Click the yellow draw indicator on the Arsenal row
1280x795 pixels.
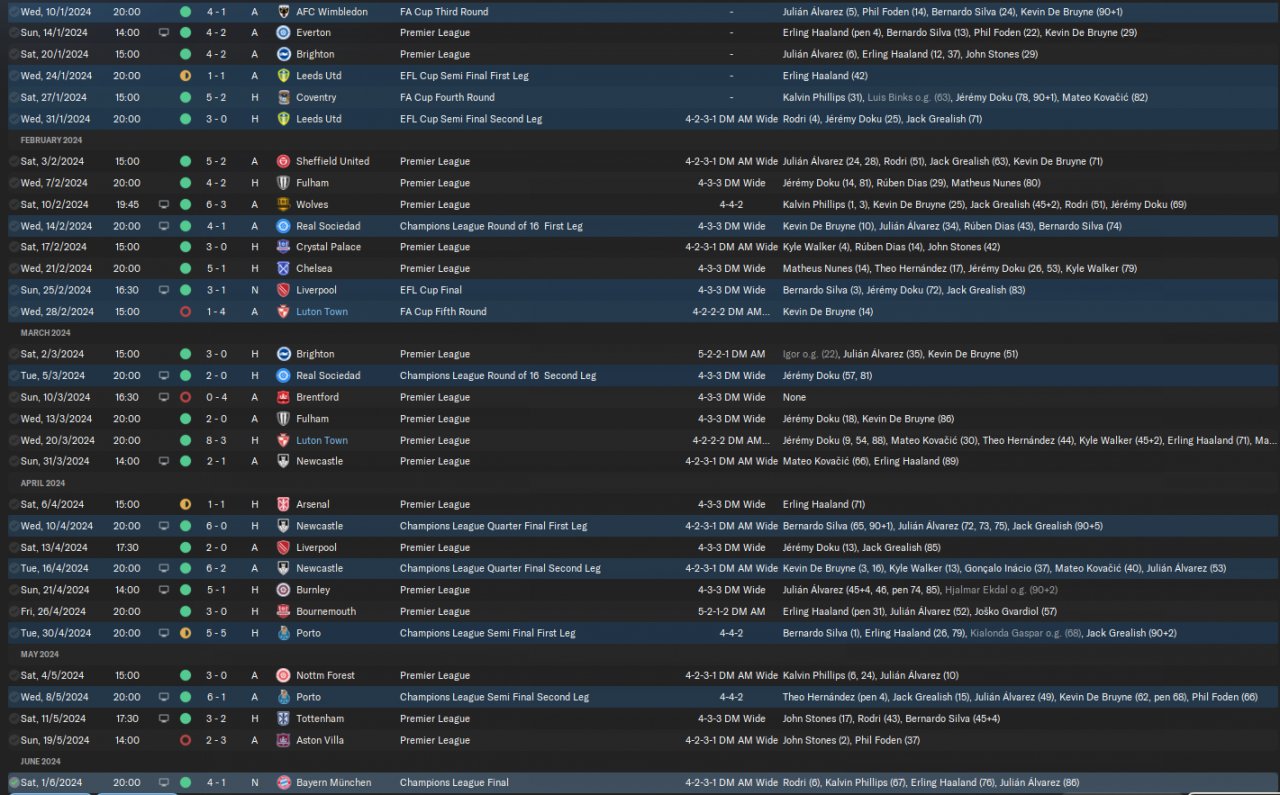click(x=185, y=505)
